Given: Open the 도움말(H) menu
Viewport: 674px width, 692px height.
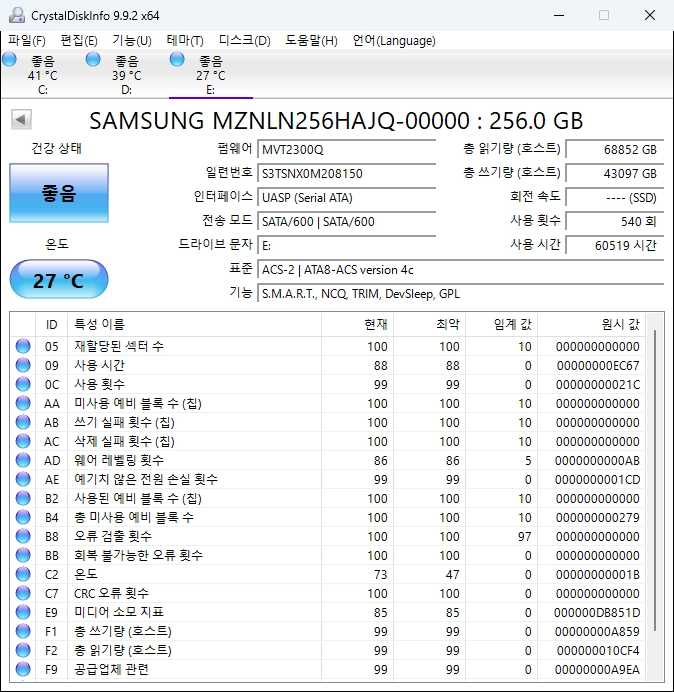Looking at the screenshot, I should click(x=311, y=41).
